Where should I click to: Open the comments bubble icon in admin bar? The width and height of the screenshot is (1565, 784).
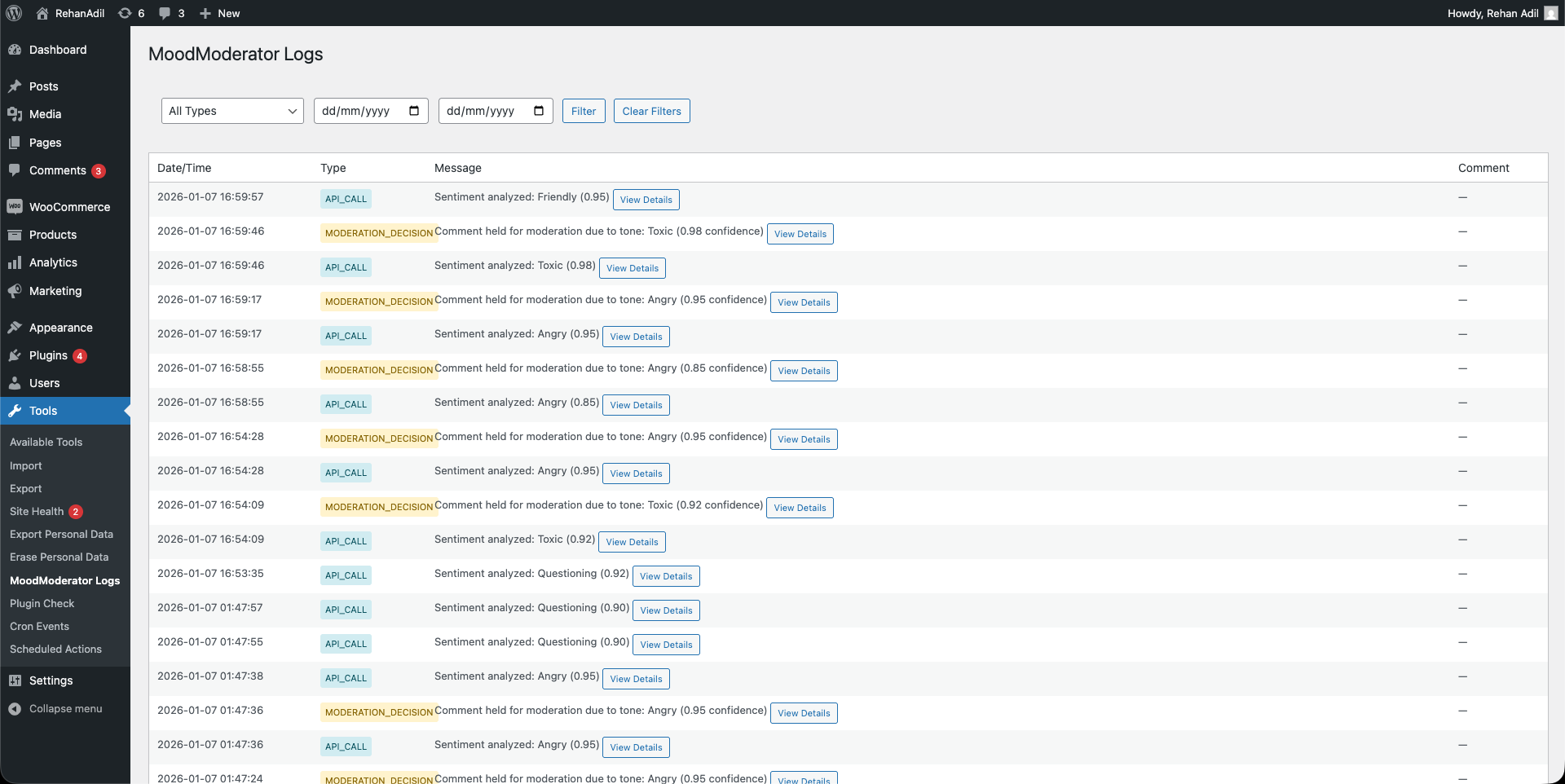click(163, 13)
